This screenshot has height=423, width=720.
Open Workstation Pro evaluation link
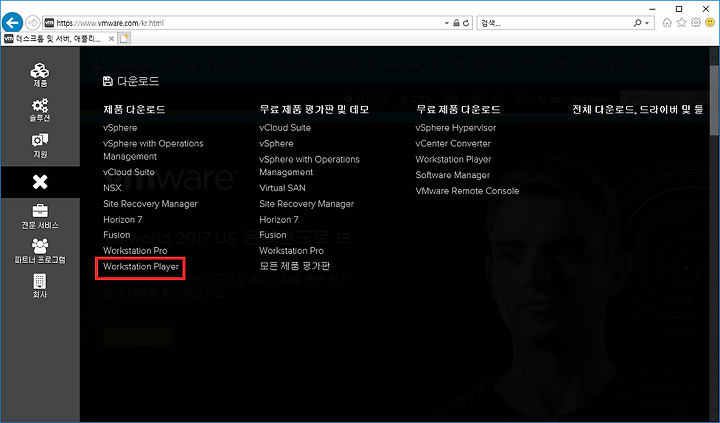coord(291,251)
